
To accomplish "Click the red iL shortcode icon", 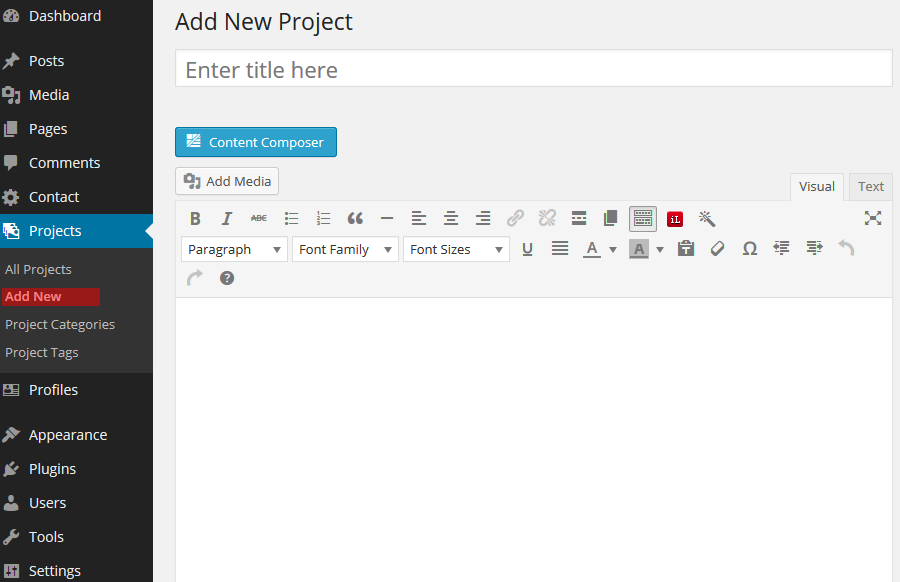I will click(675, 219).
